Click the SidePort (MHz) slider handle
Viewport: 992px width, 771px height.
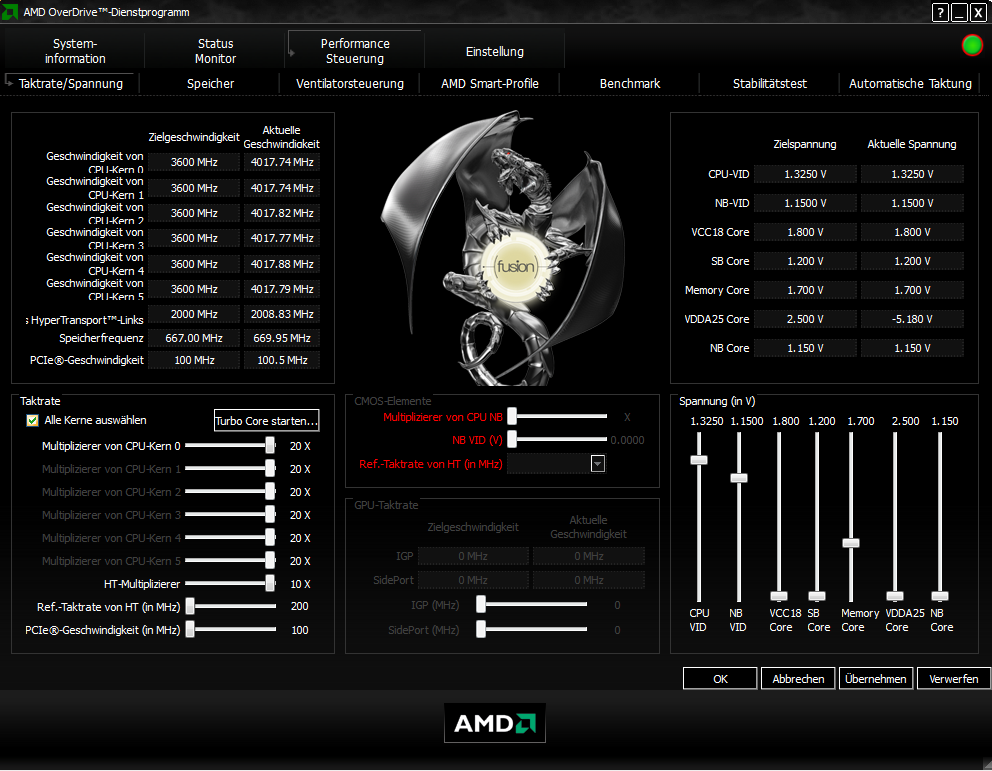click(x=481, y=629)
